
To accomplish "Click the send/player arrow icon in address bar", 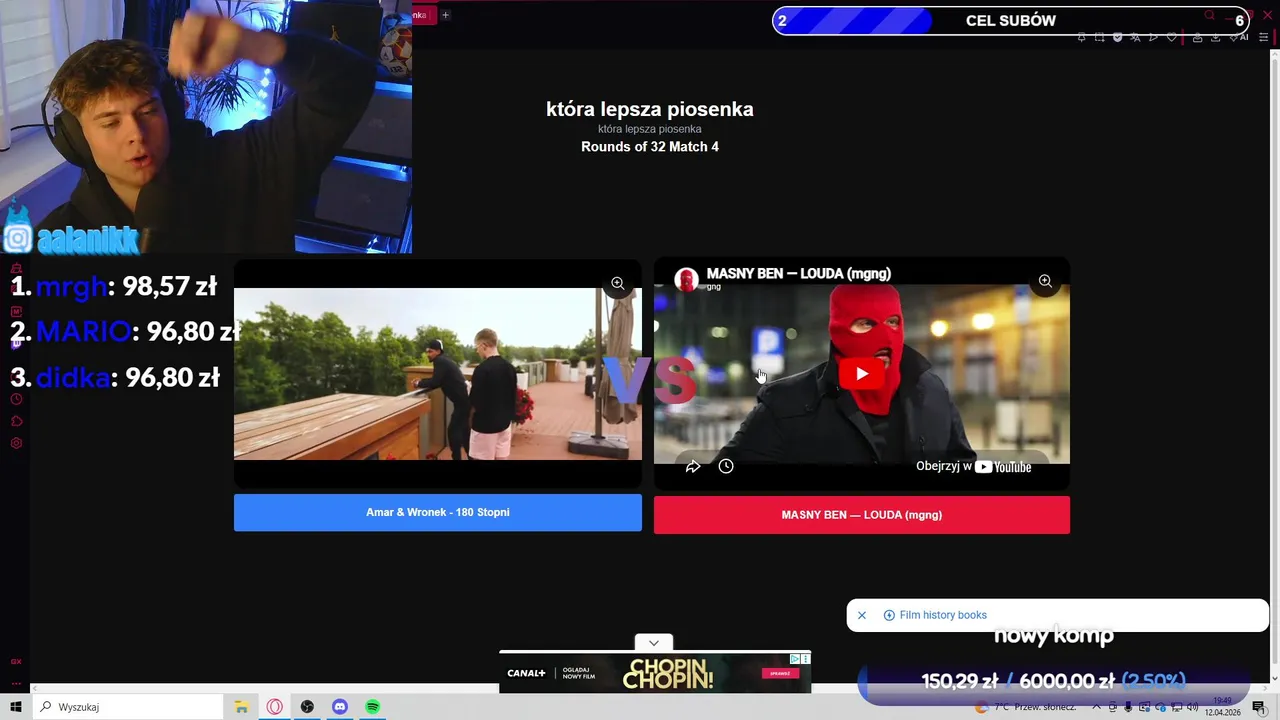I will (x=1153, y=37).
